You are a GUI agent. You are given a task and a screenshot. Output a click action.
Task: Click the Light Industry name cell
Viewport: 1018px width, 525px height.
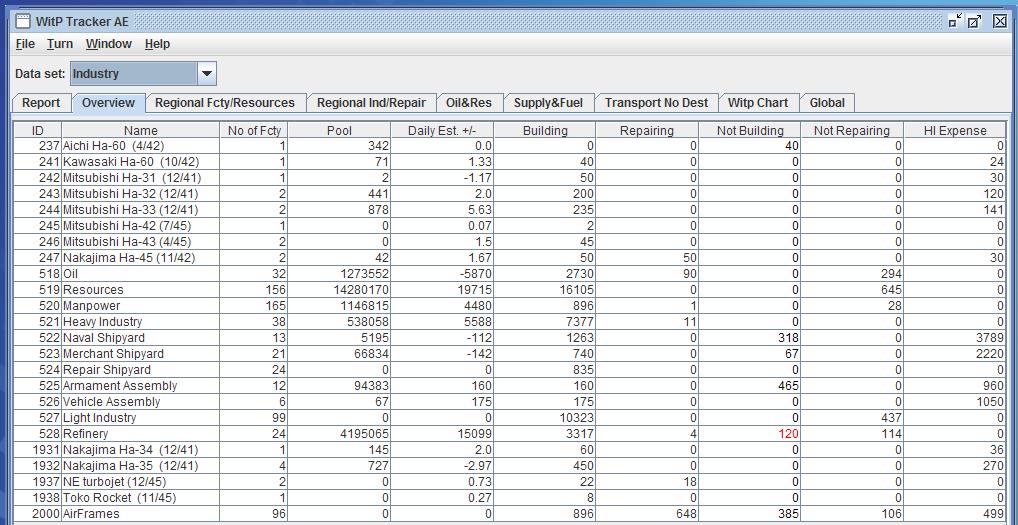[x=141, y=418]
